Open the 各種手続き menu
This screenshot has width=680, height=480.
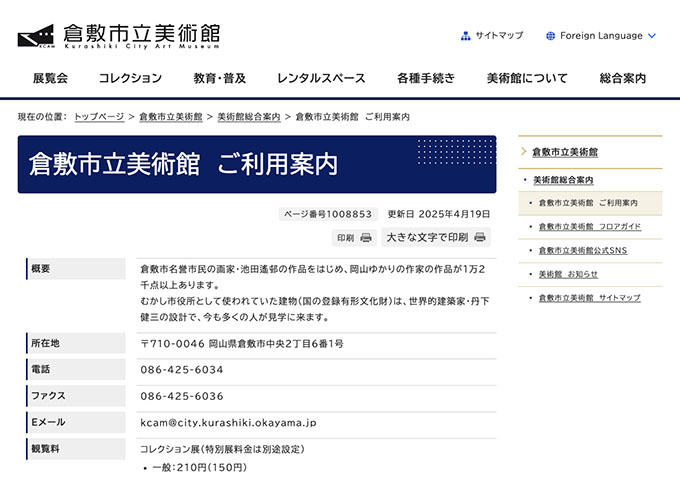(426, 78)
